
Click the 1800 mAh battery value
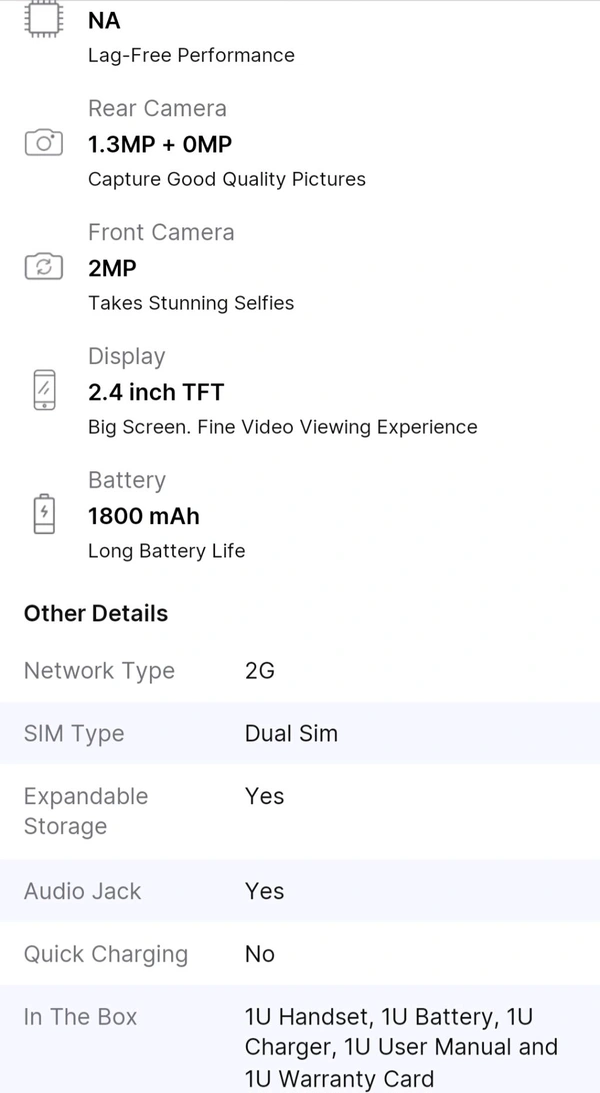tap(144, 517)
